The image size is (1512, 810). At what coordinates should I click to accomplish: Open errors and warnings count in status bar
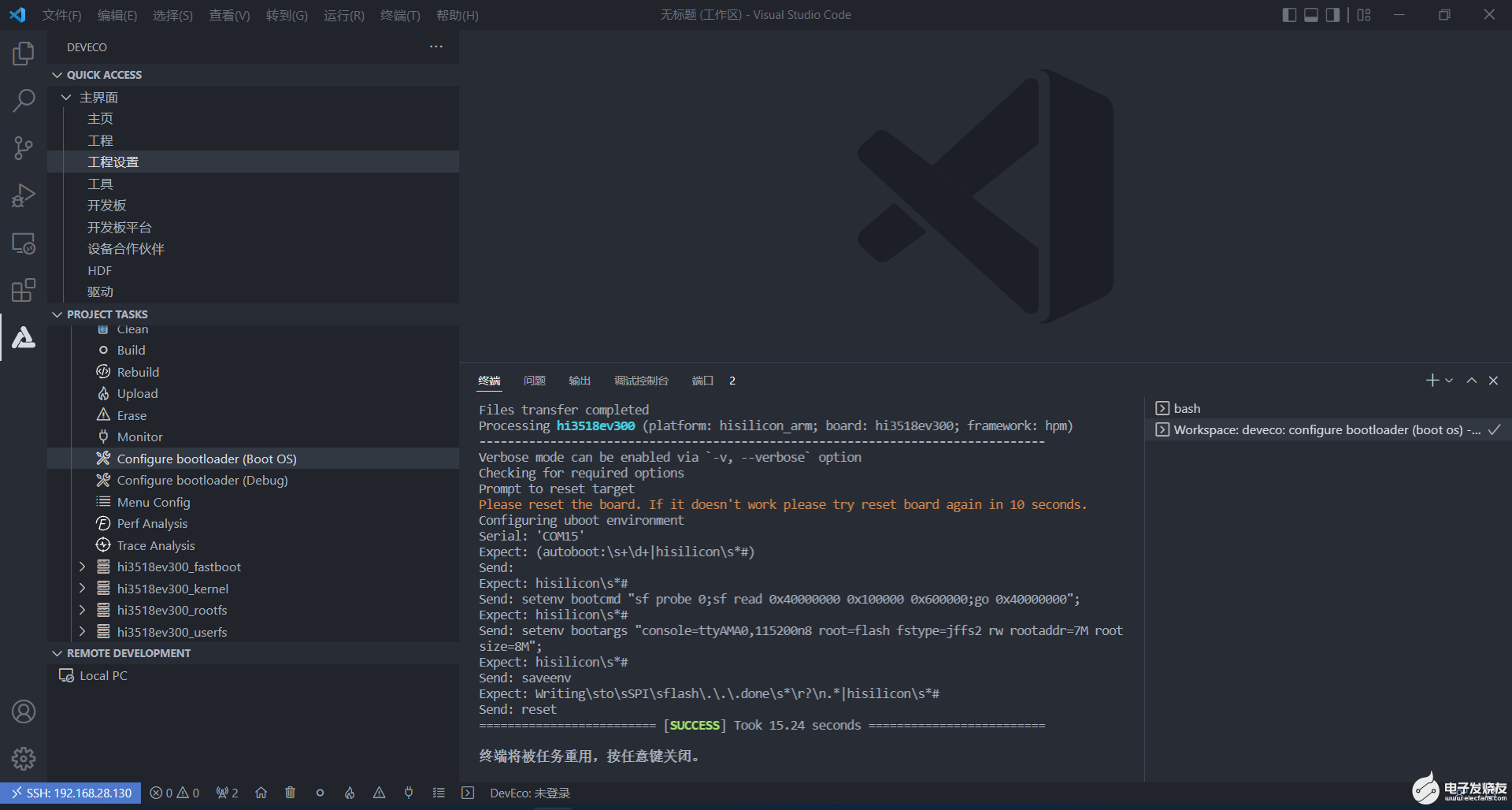pos(174,793)
